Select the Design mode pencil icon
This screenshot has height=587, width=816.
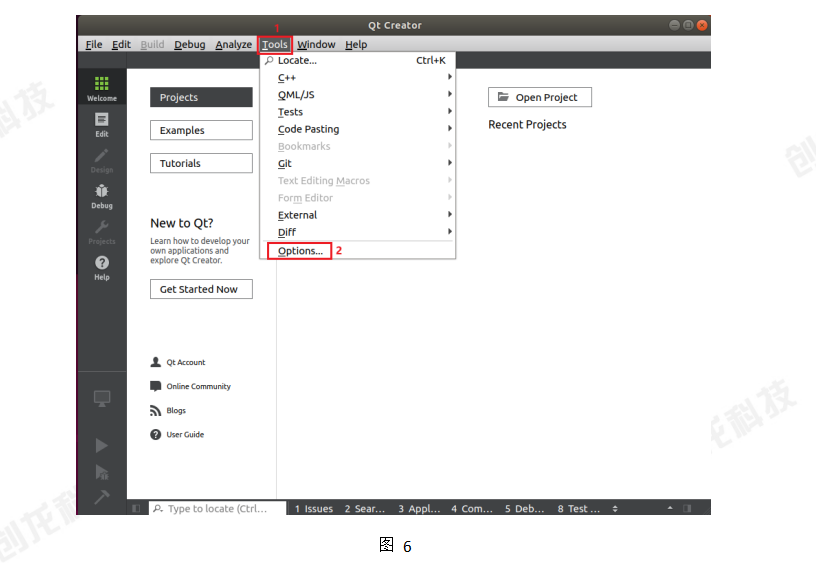(x=101, y=156)
